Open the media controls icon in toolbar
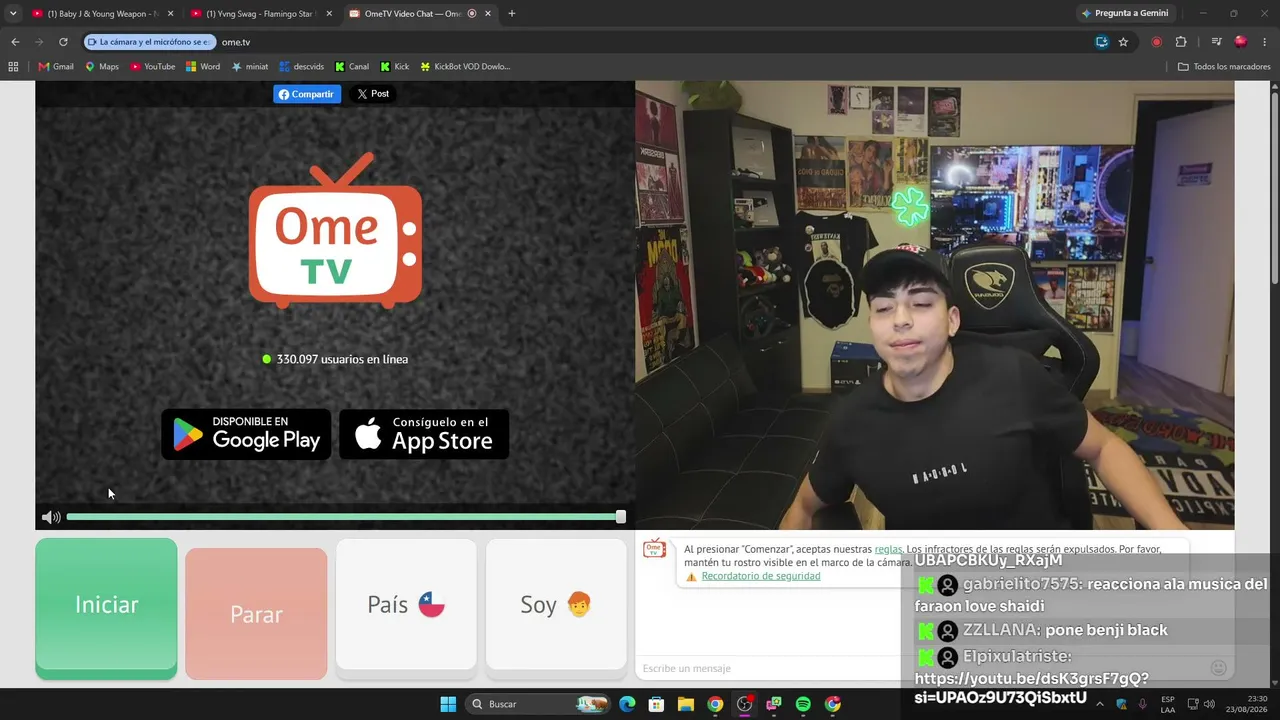Viewport: 1280px width, 720px height. [1216, 42]
